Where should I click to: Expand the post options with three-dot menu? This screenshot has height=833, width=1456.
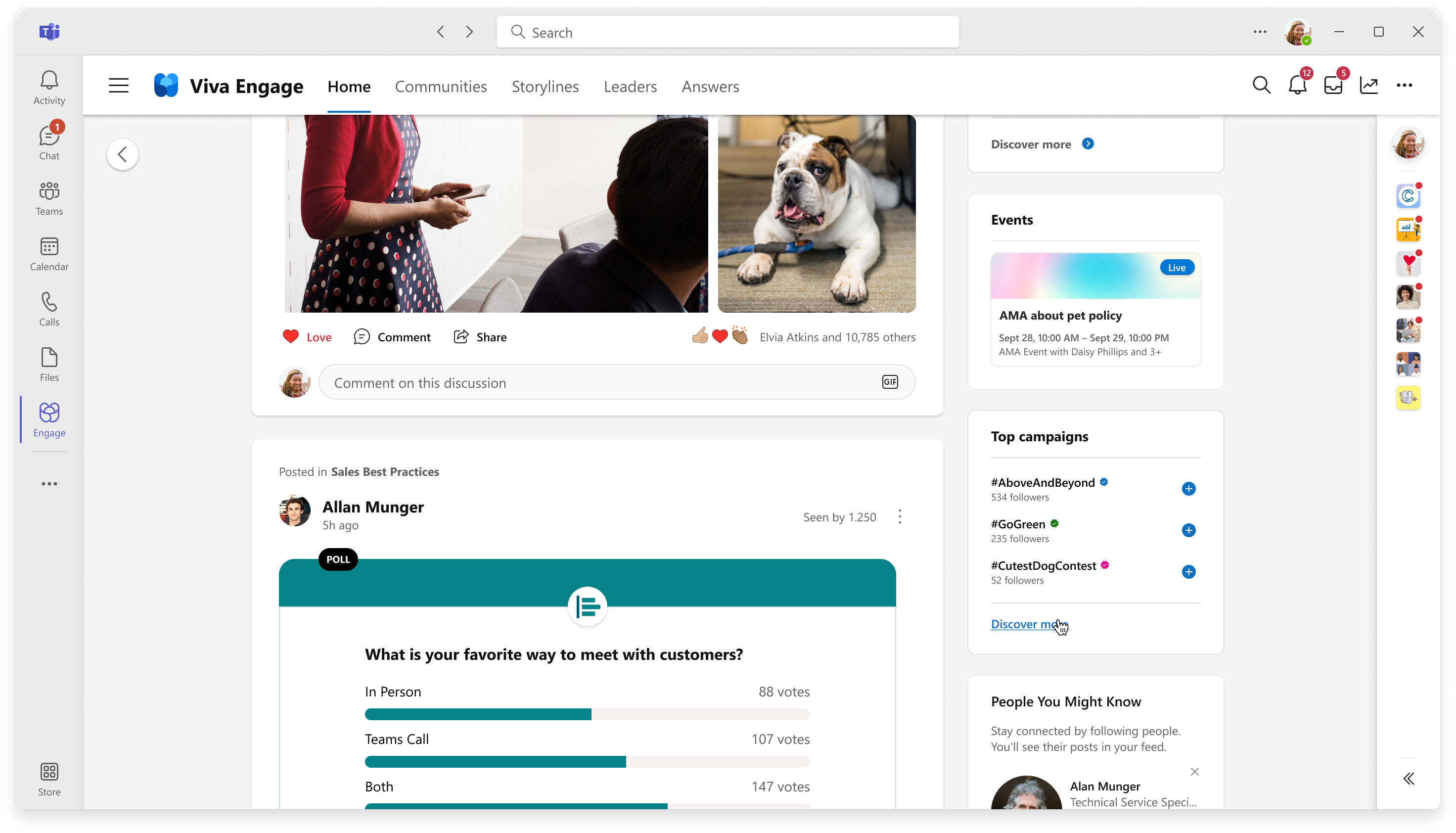(x=898, y=516)
